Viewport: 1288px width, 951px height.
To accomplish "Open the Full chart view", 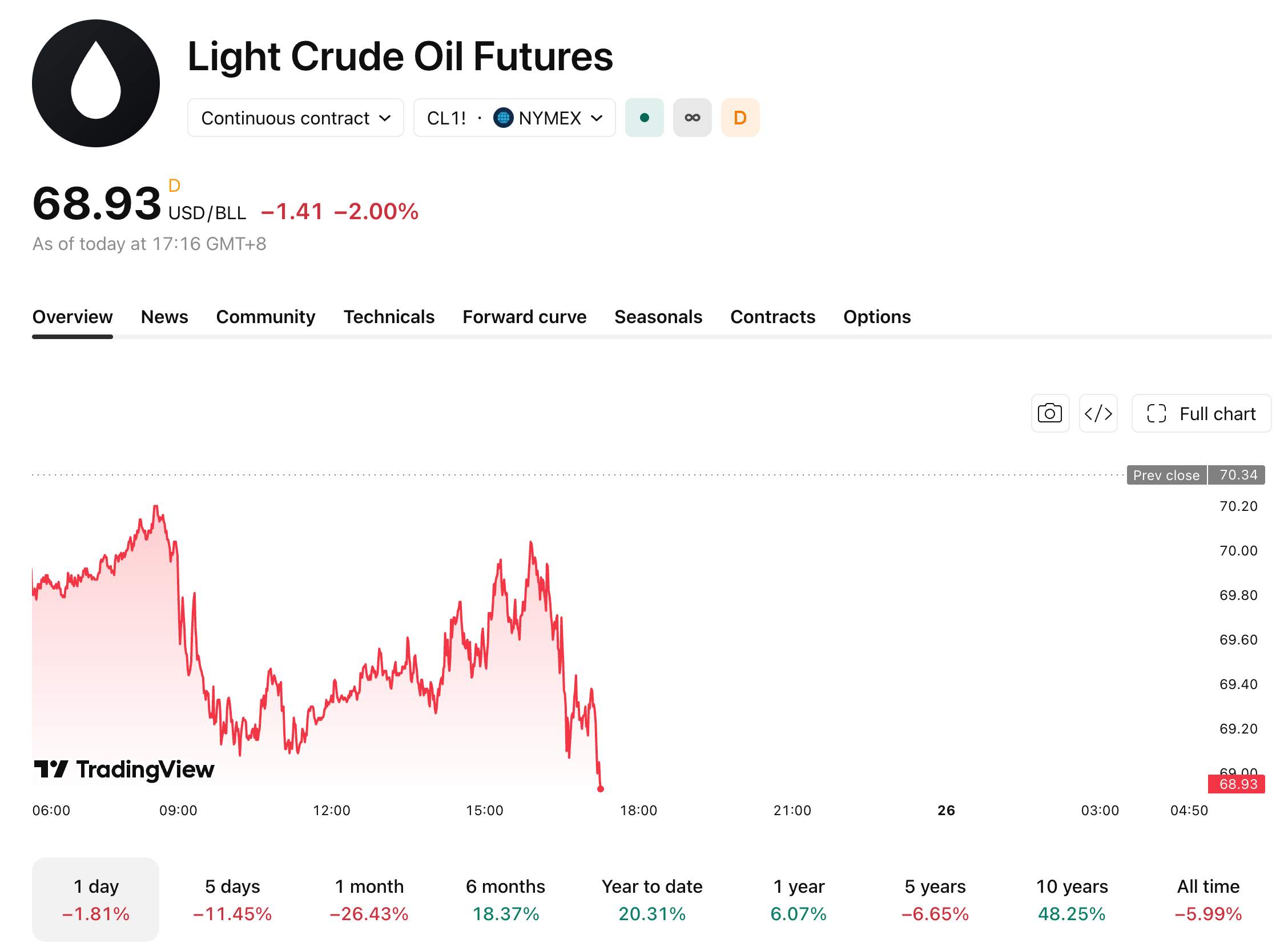I will click(1203, 414).
